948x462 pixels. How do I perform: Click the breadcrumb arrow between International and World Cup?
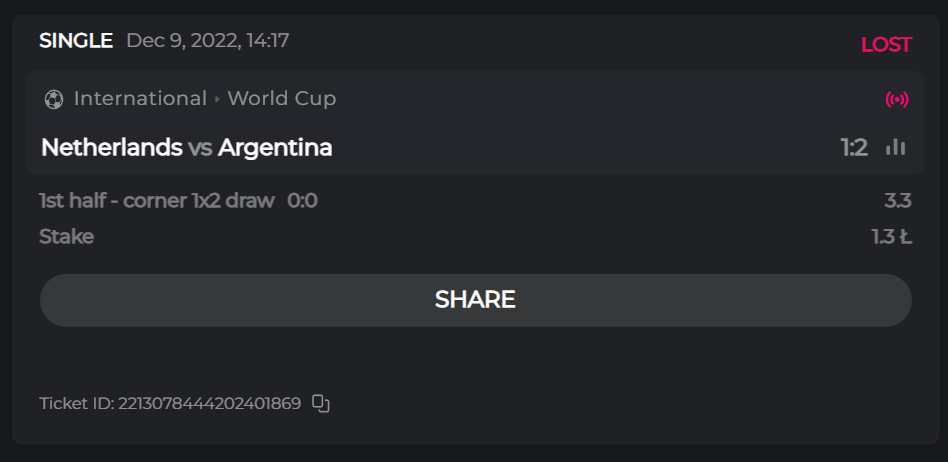[x=217, y=99]
